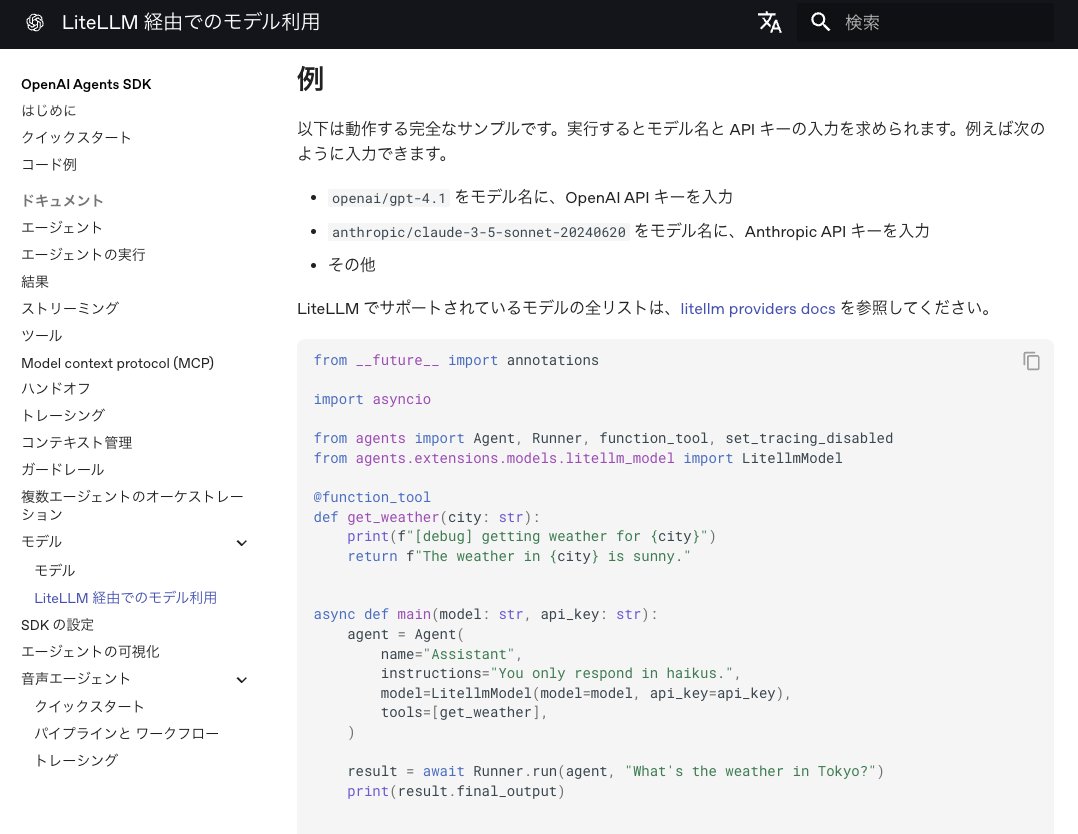1078x834 pixels.
Task: Open the ガードレール page
Action: (x=63, y=470)
